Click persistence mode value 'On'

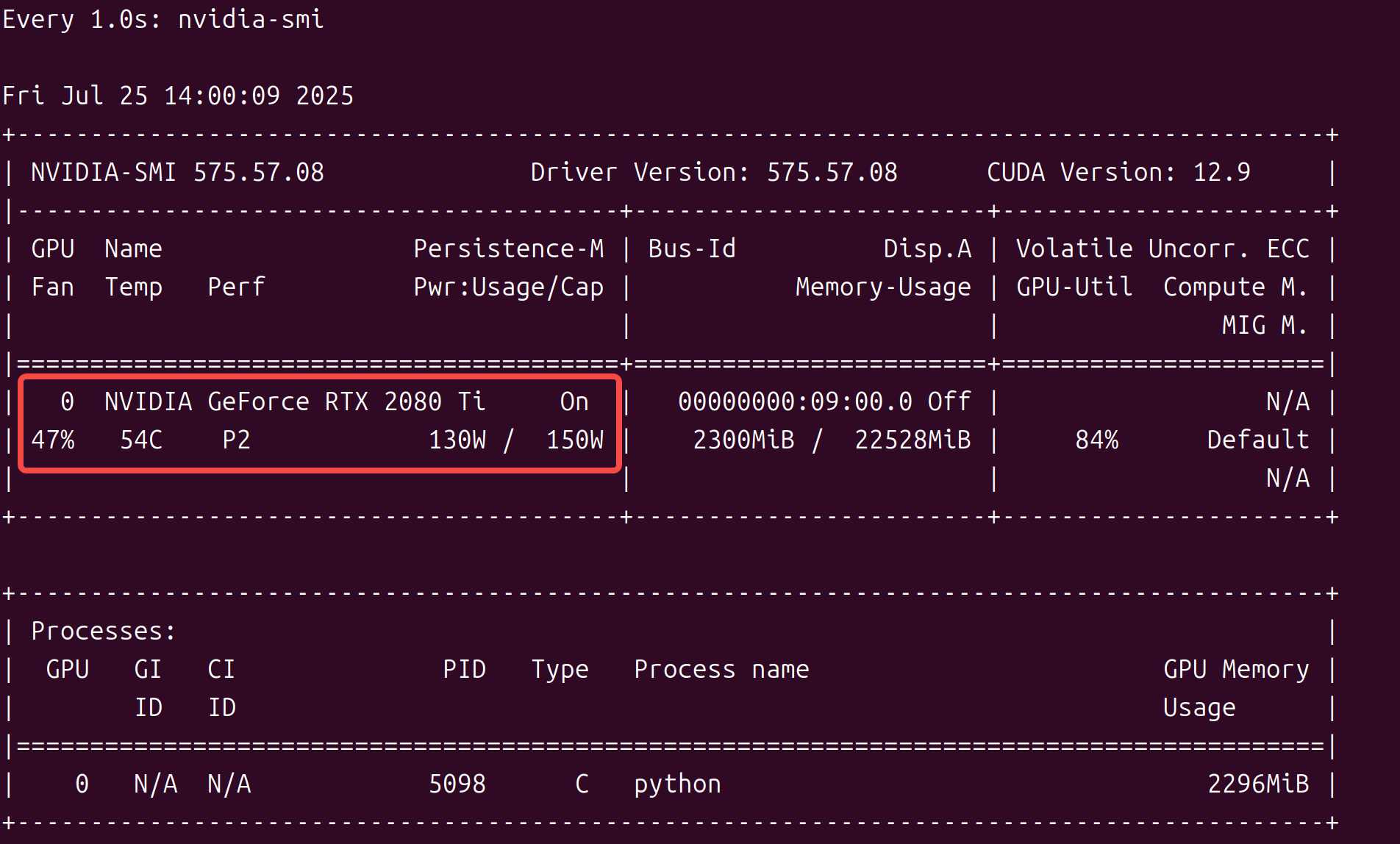coord(574,401)
